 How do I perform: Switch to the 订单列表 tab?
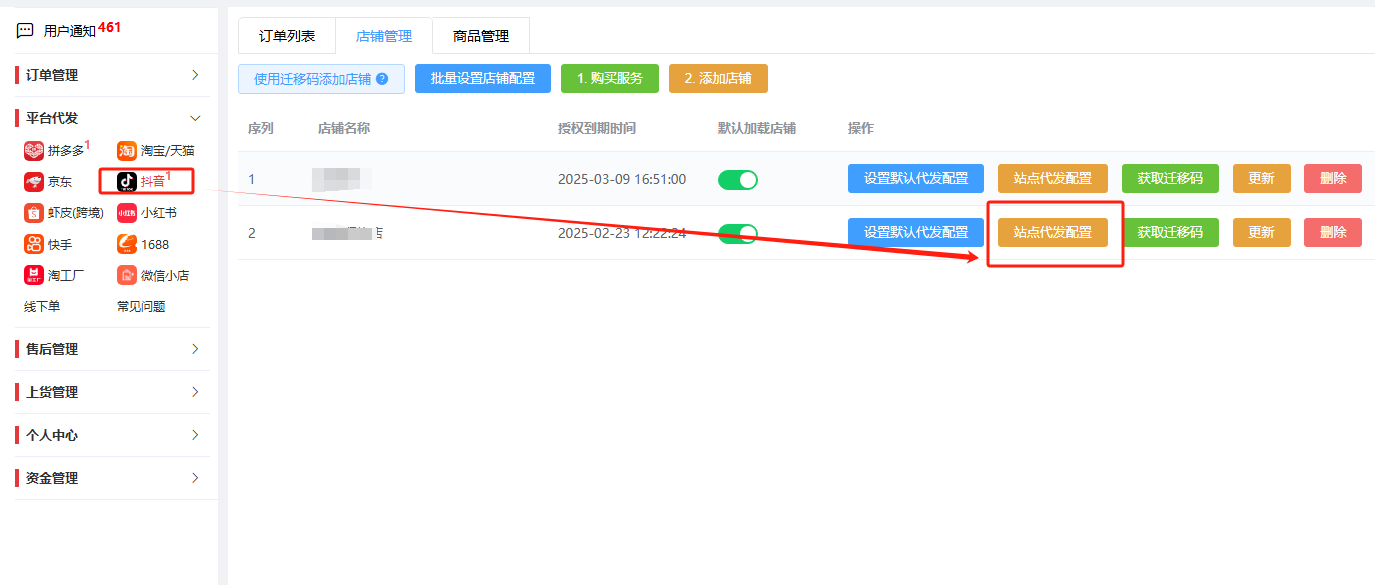click(287, 36)
